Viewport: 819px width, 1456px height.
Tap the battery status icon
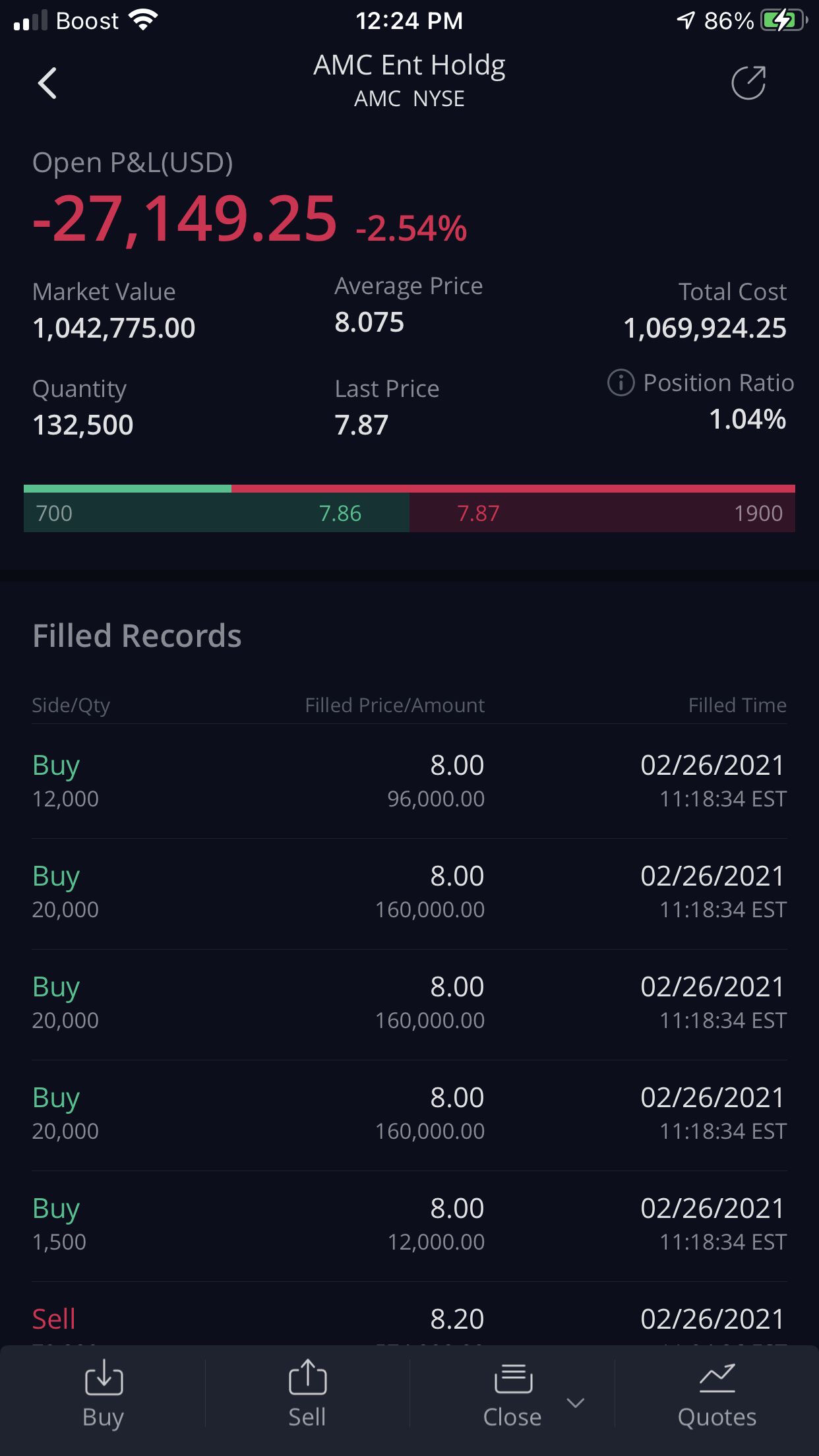[x=783, y=21]
